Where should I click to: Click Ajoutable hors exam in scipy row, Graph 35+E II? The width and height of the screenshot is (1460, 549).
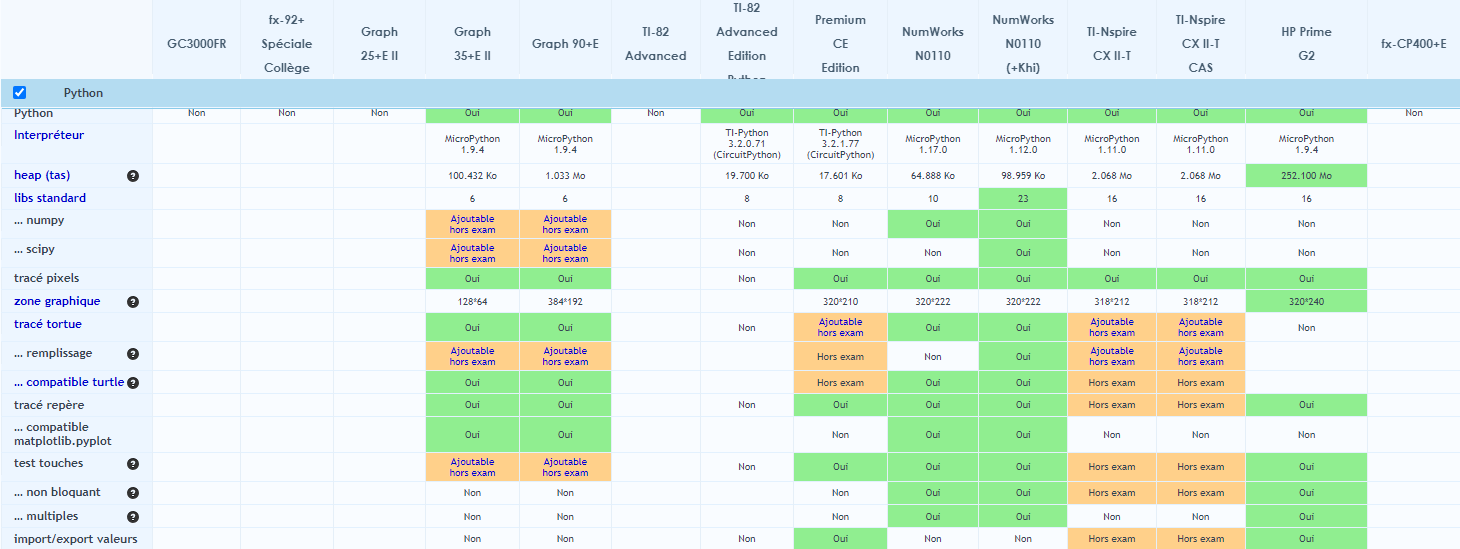[x=472, y=253]
